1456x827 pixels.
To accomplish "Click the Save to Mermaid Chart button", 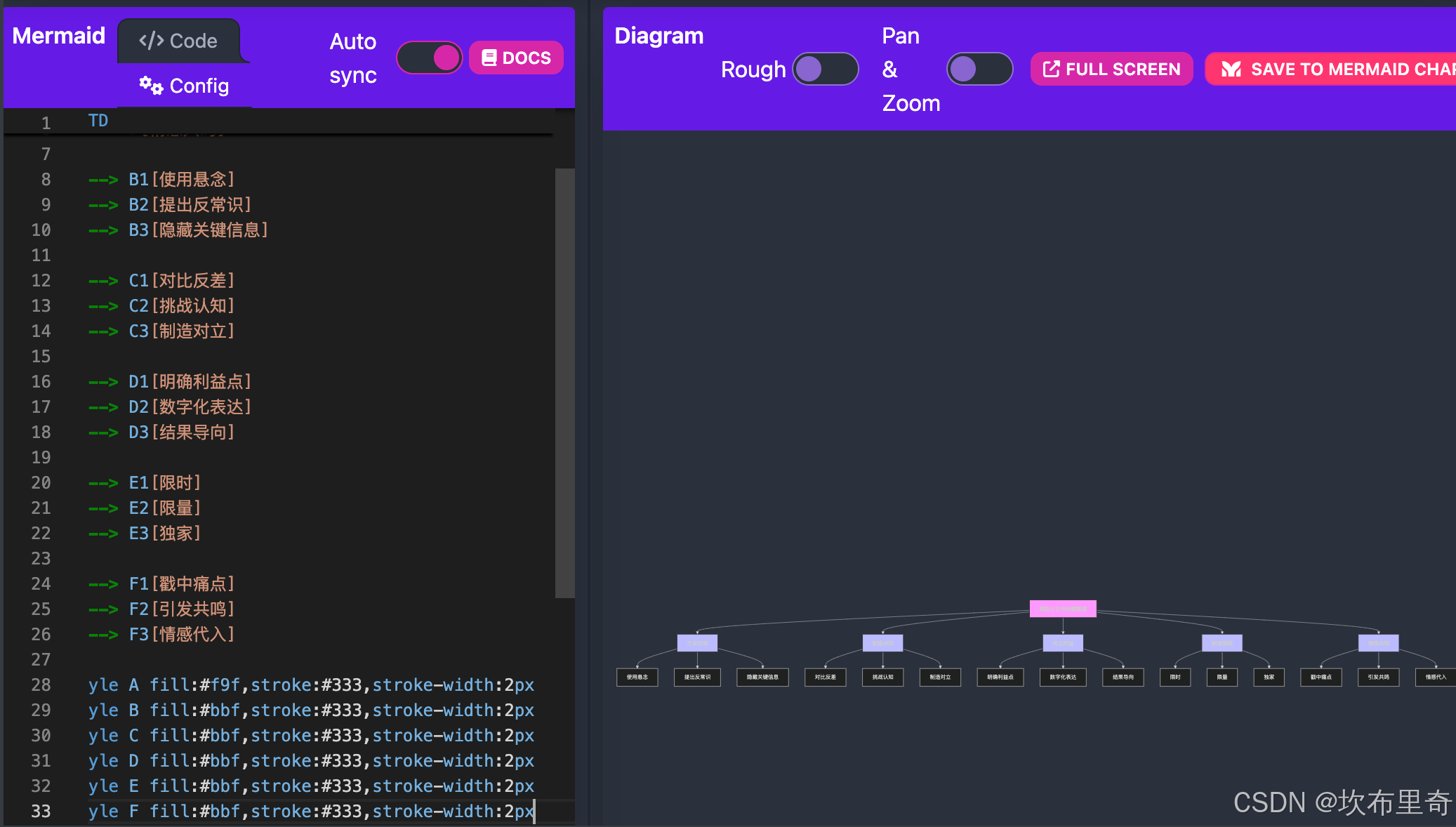I will click(x=1334, y=69).
